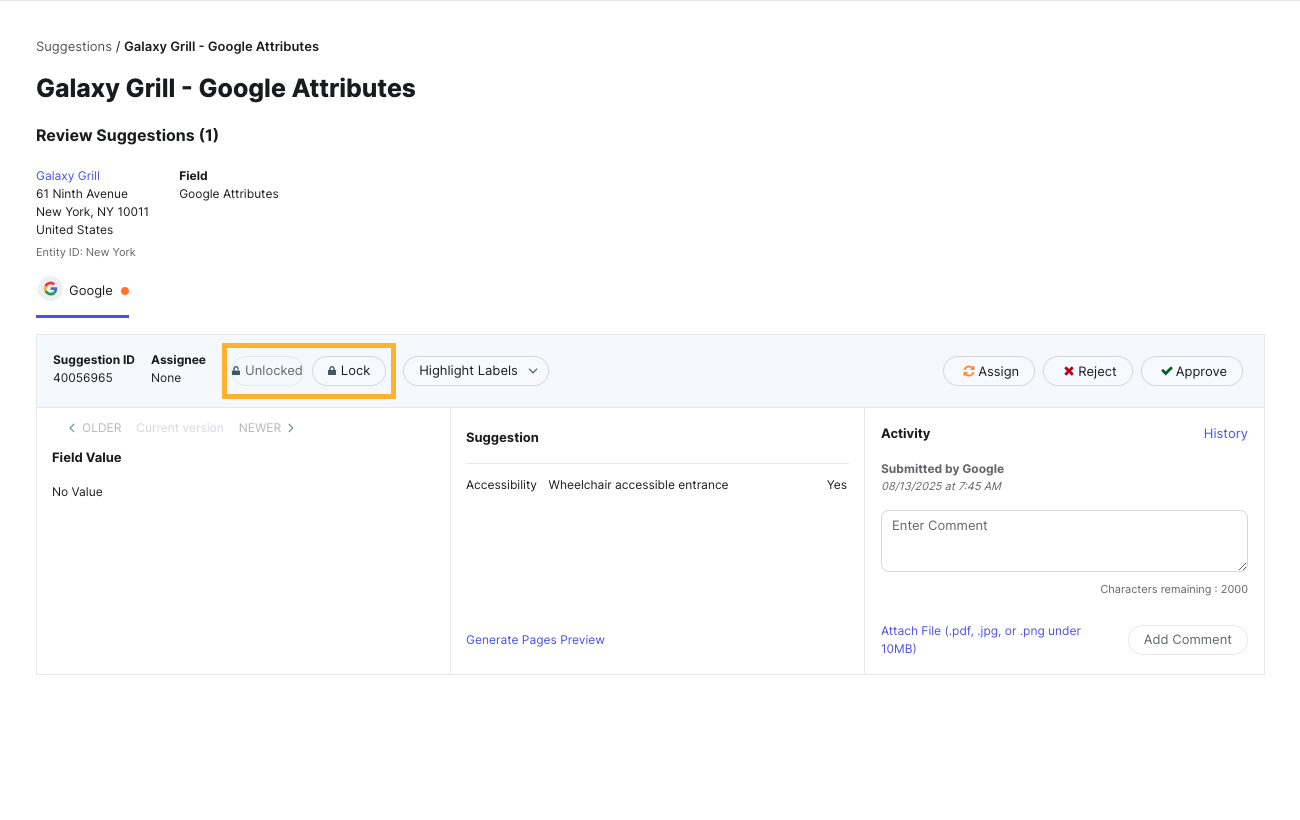Expand the Highlight Labels dropdown
Screen dimensions: 1300x820
click(x=476, y=371)
